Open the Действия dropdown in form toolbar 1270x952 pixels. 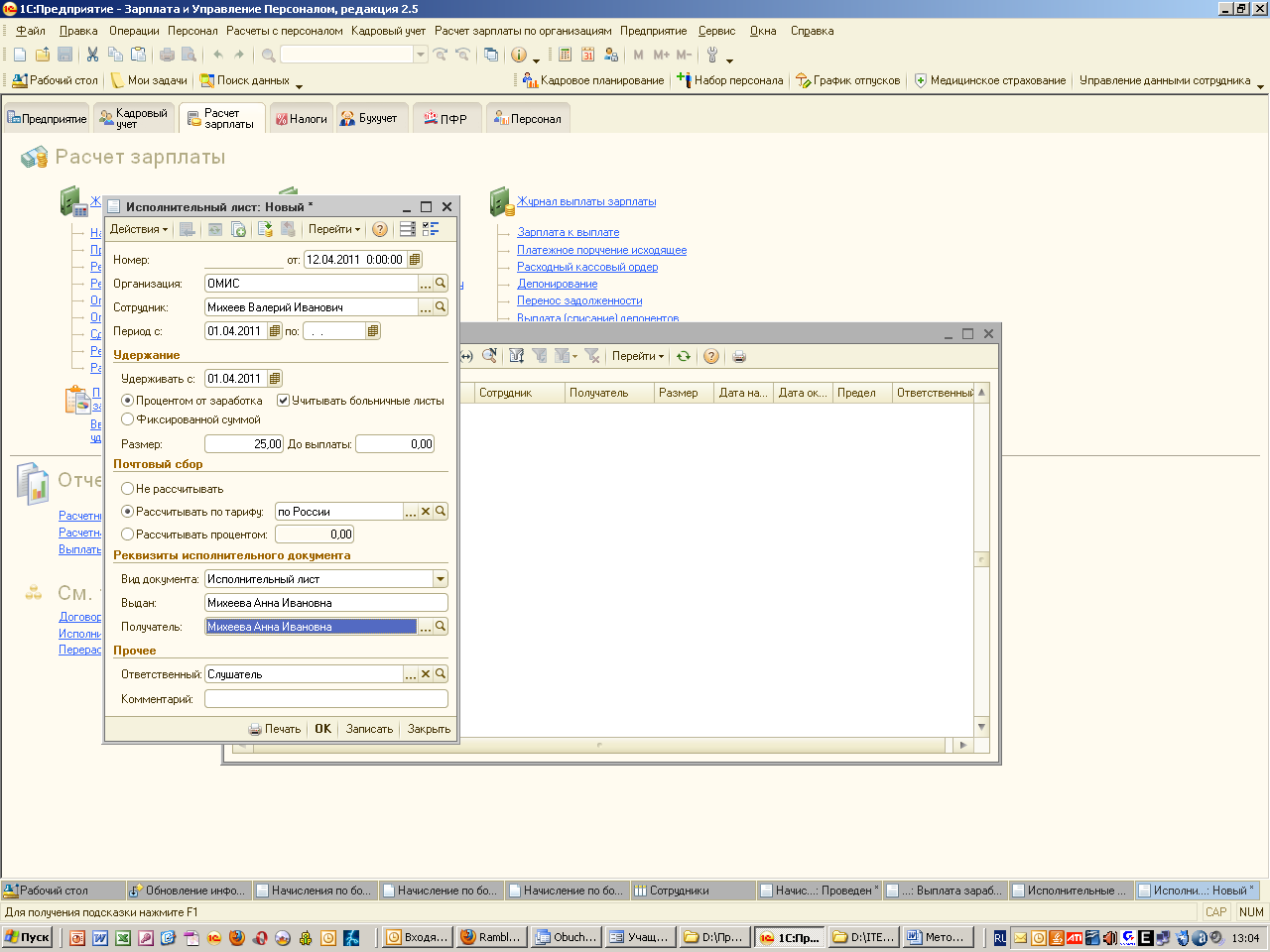(x=139, y=229)
